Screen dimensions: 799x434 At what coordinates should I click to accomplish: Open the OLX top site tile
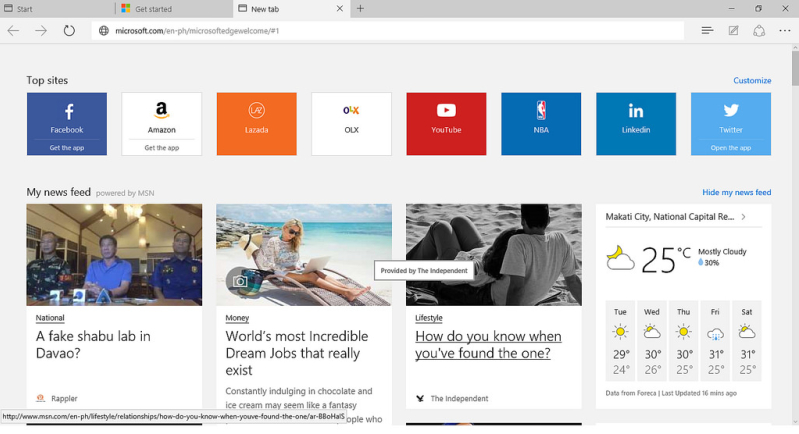(x=351, y=124)
